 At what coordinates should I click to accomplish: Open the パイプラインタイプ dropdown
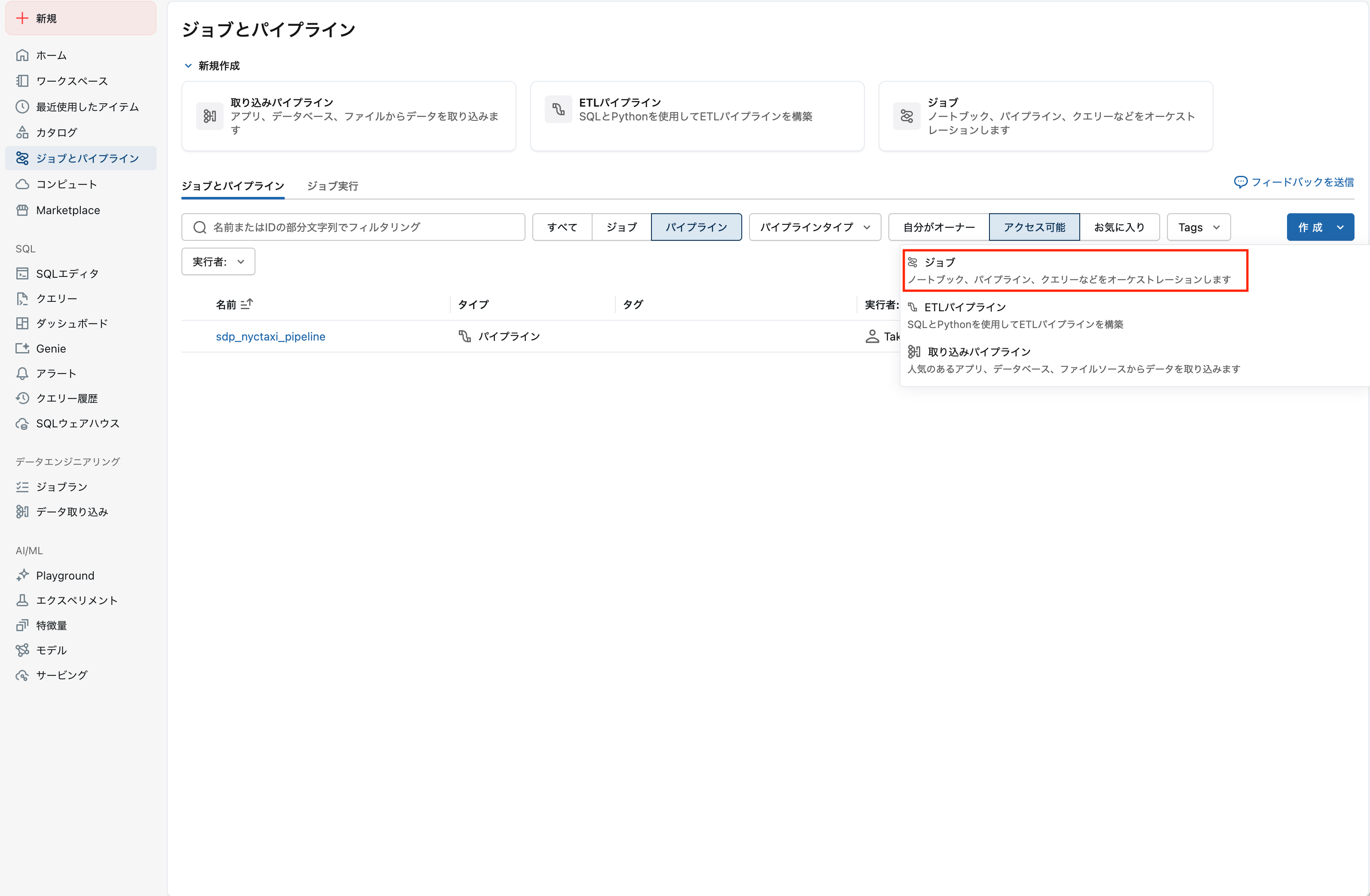pyautogui.click(x=814, y=227)
